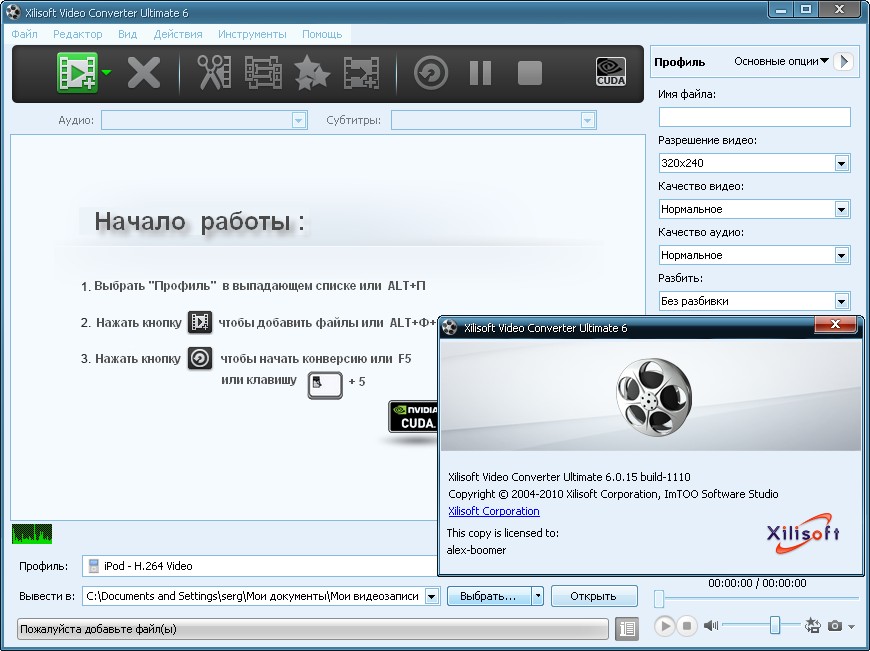This screenshot has width=870, height=651.
Task: Open the Merge filmstrip tool
Action: 263,72
